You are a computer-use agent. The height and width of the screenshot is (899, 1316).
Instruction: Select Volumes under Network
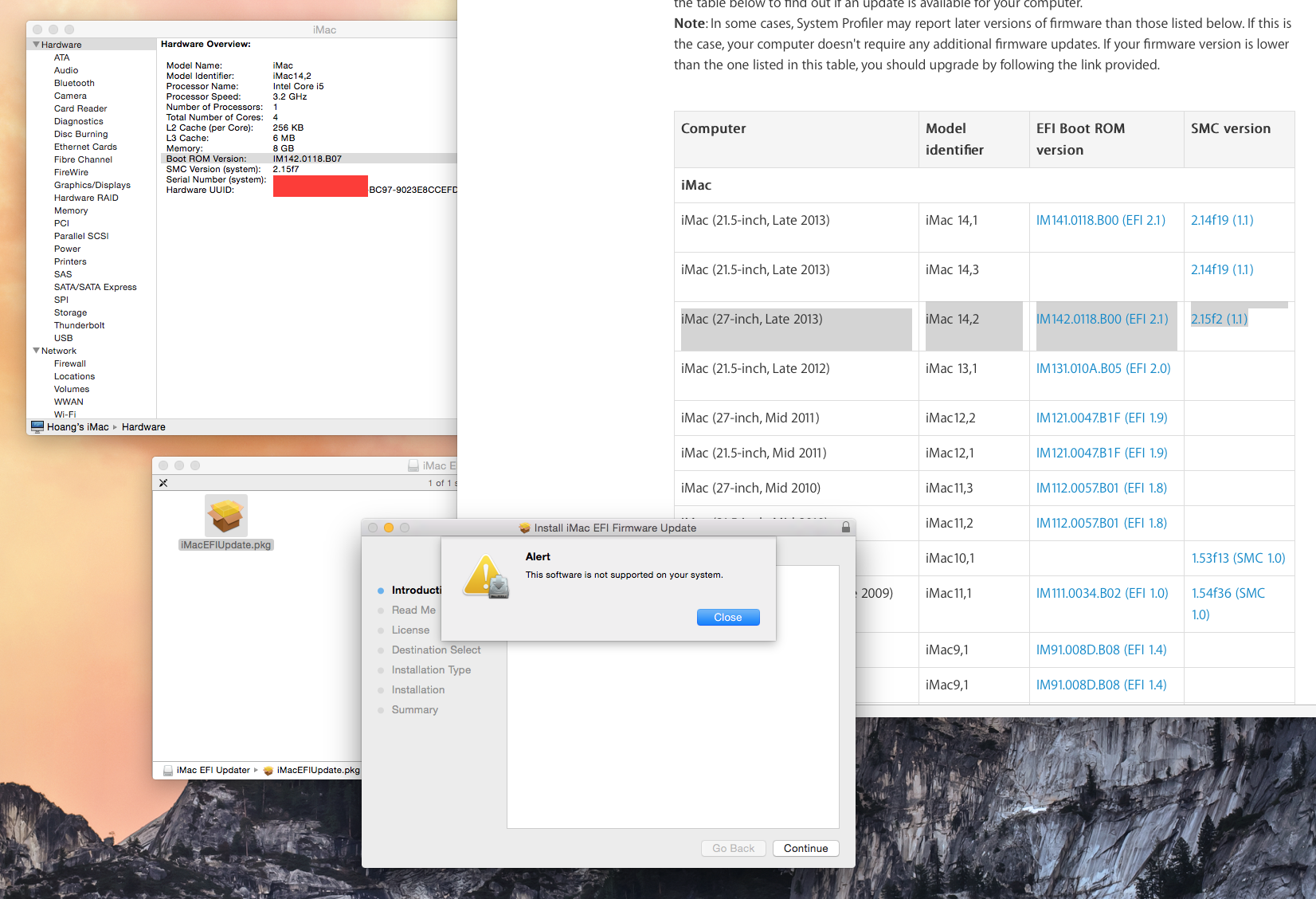[x=72, y=389]
